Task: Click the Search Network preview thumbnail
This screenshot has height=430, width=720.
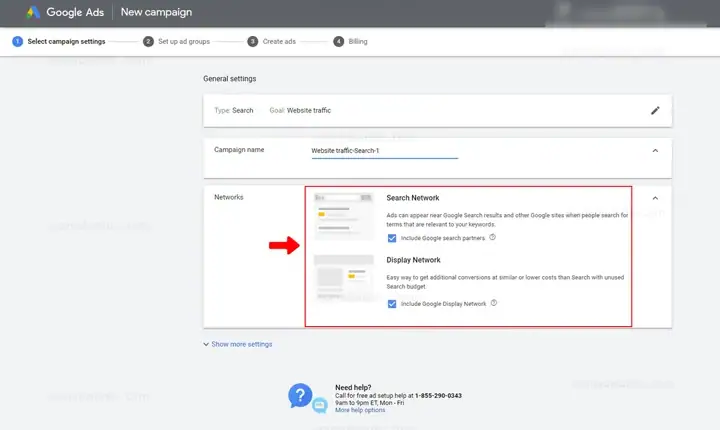Action: coord(343,216)
